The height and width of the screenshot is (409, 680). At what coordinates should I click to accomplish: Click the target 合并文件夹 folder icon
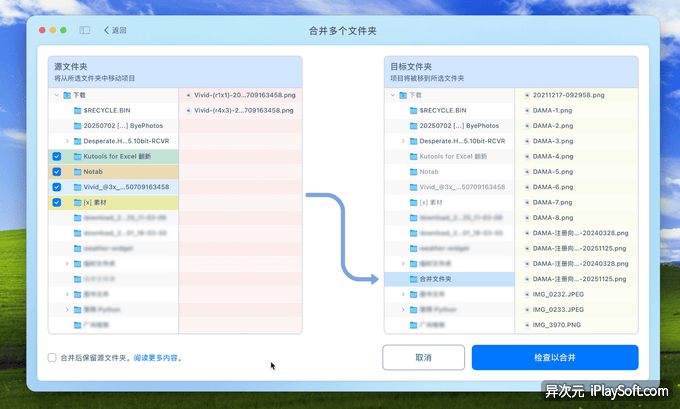[414, 279]
